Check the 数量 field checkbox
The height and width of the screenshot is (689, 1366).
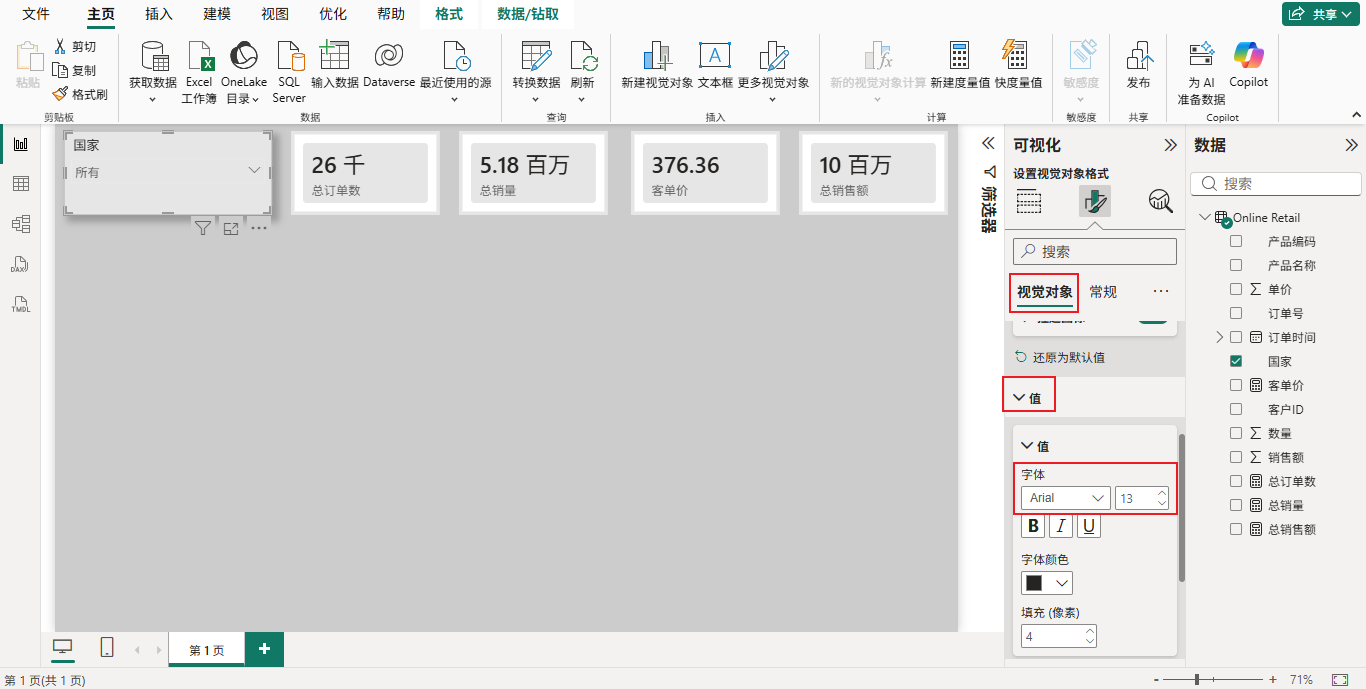click(1236, 433)
